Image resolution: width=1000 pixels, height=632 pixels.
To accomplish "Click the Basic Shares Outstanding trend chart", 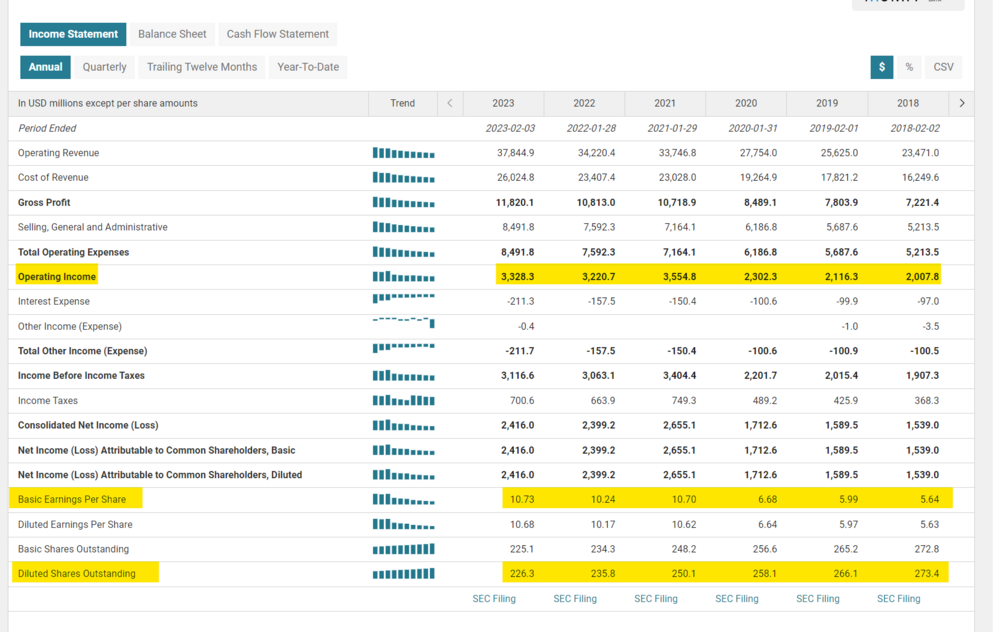I will [x=403, y=549].
